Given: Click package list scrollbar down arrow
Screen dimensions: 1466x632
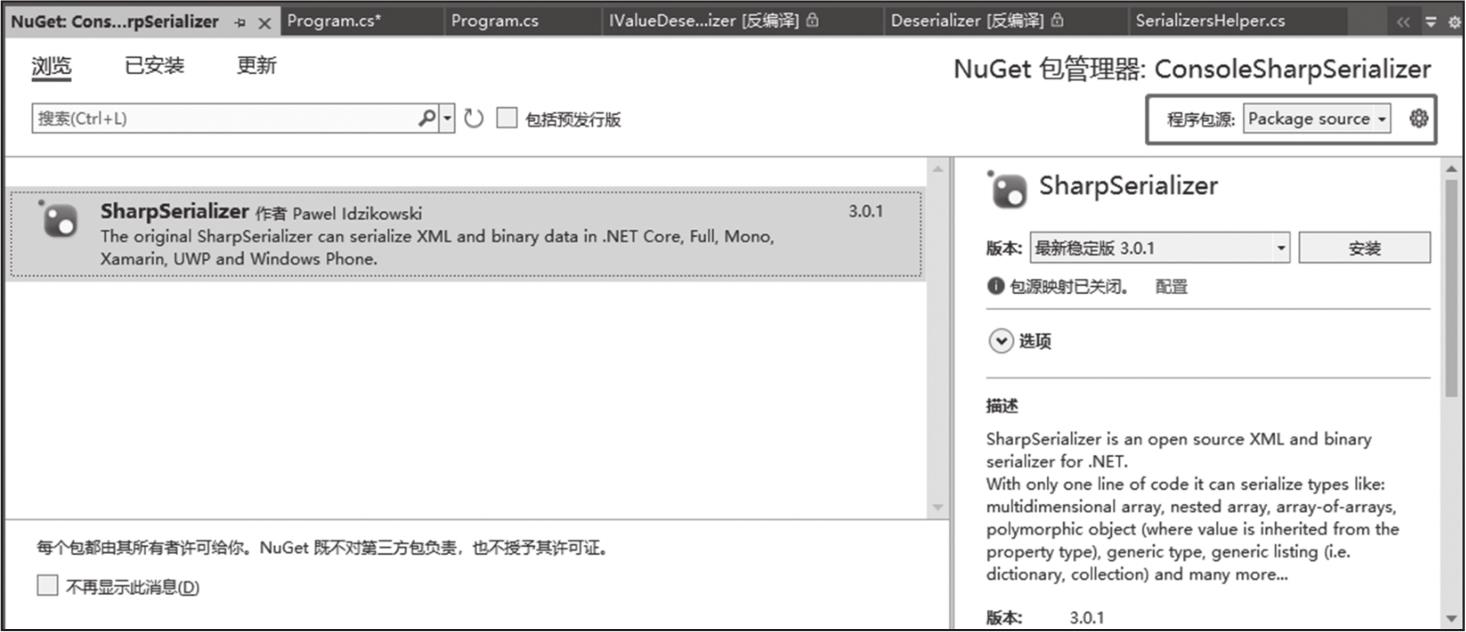Looking at the screenshot, I should [x=937, y=508].
